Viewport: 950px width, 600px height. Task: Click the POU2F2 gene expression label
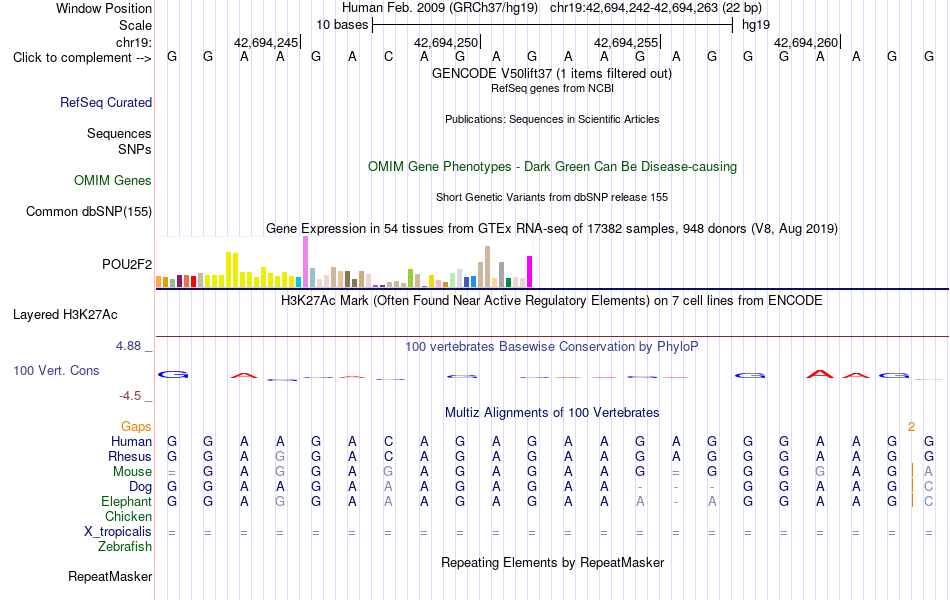point(127,264)
